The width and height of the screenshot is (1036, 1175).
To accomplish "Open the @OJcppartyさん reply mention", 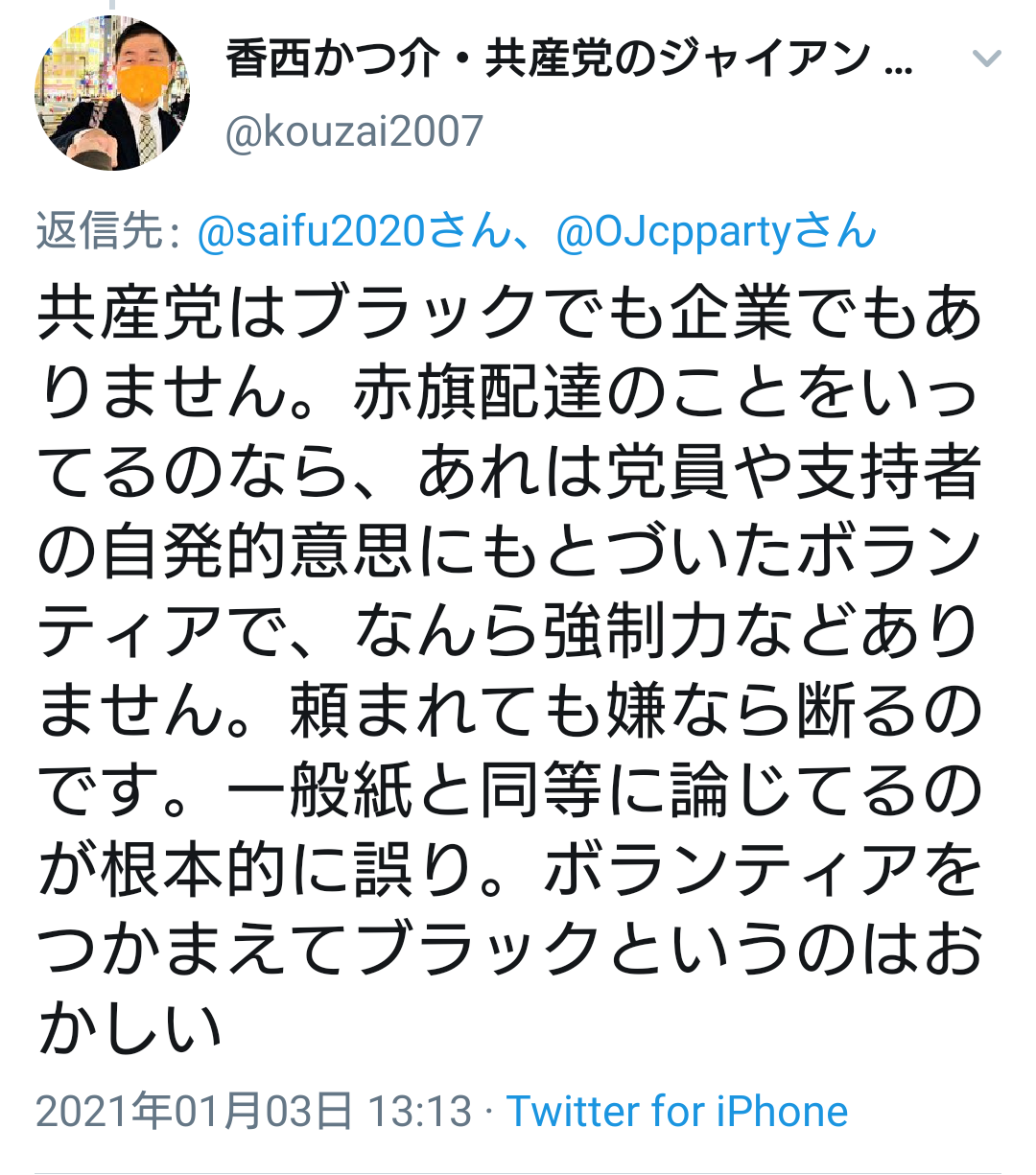I will [x=717, y=232].
